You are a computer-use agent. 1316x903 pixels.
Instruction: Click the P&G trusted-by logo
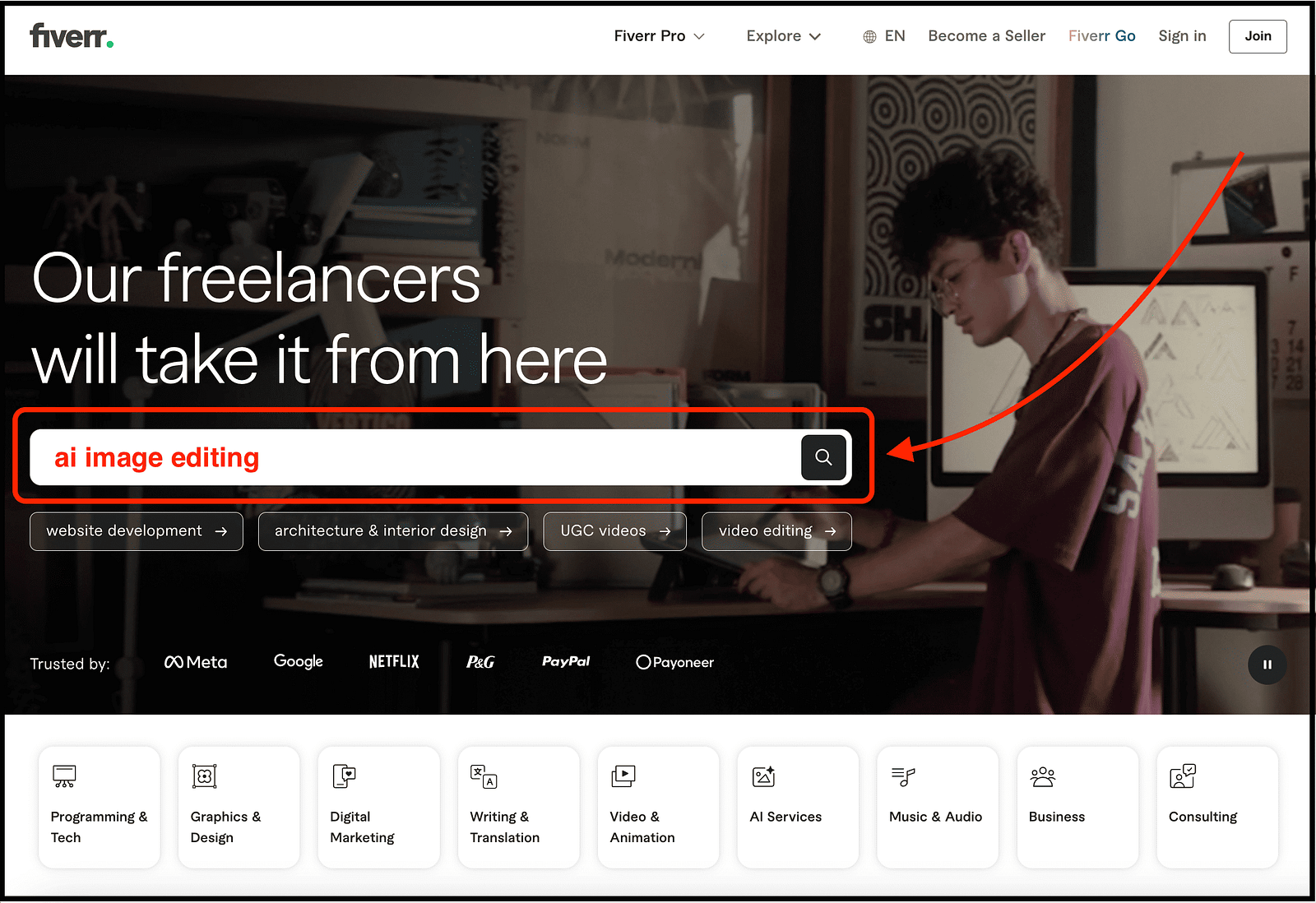pyautogui.click(x=480, y=662)
